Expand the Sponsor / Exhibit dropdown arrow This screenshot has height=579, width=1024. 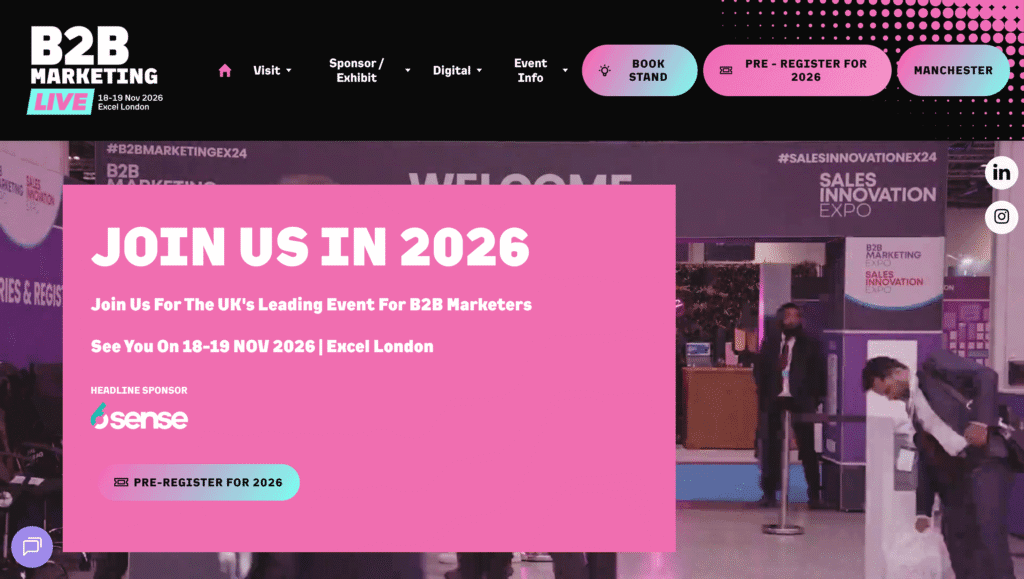coord(408,70)
